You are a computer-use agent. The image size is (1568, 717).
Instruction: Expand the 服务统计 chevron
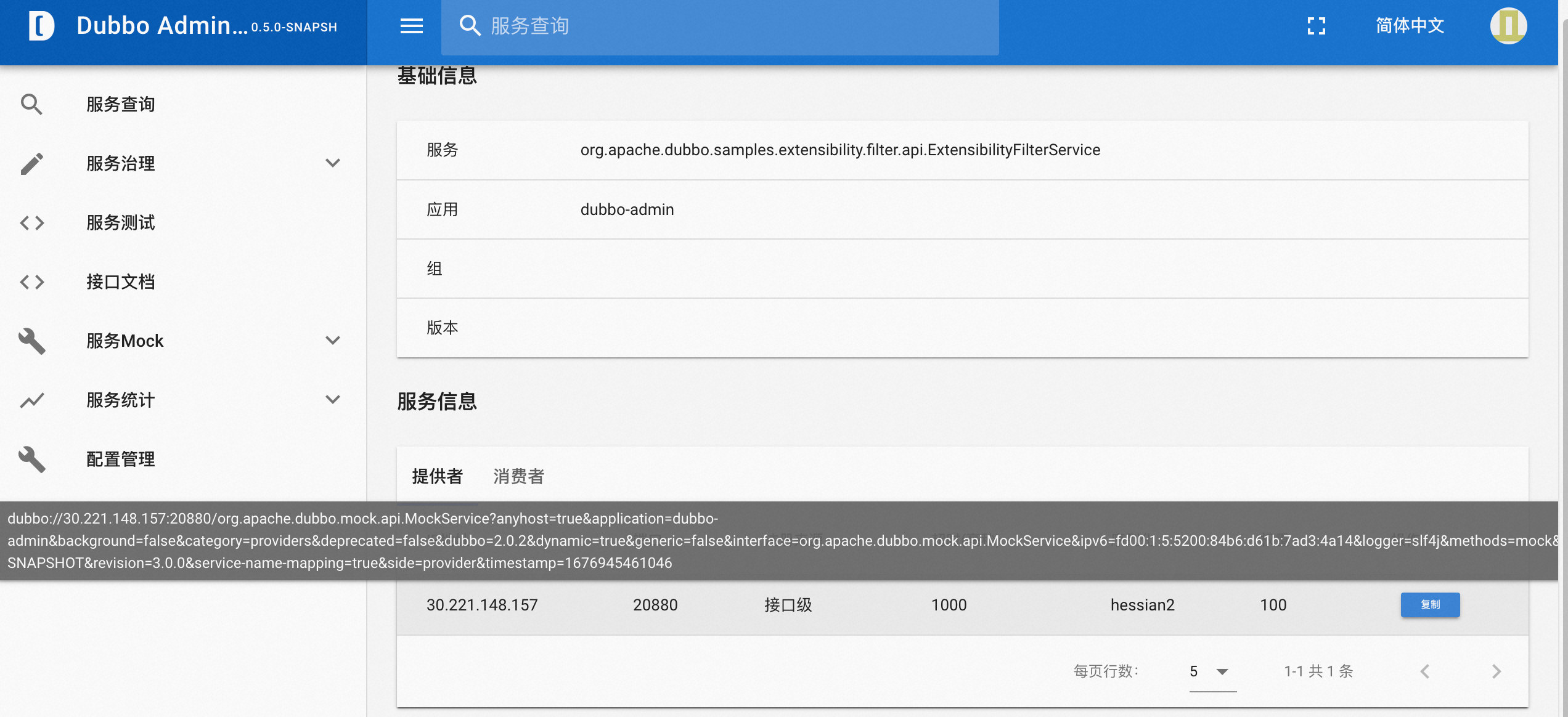click(x=333, y=400)
